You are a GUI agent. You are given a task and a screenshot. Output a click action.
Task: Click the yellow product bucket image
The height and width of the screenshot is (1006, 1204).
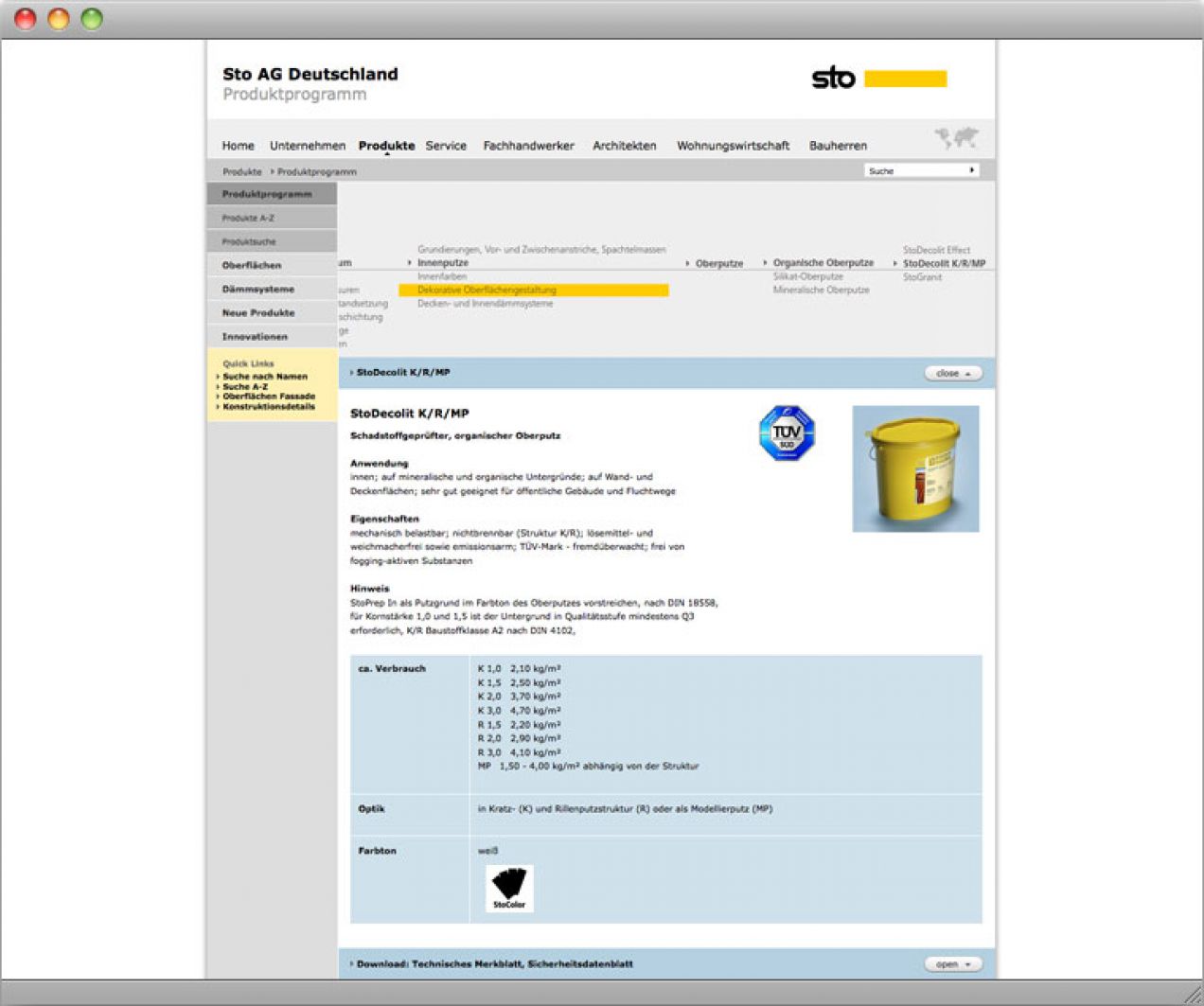click(914, 468)
